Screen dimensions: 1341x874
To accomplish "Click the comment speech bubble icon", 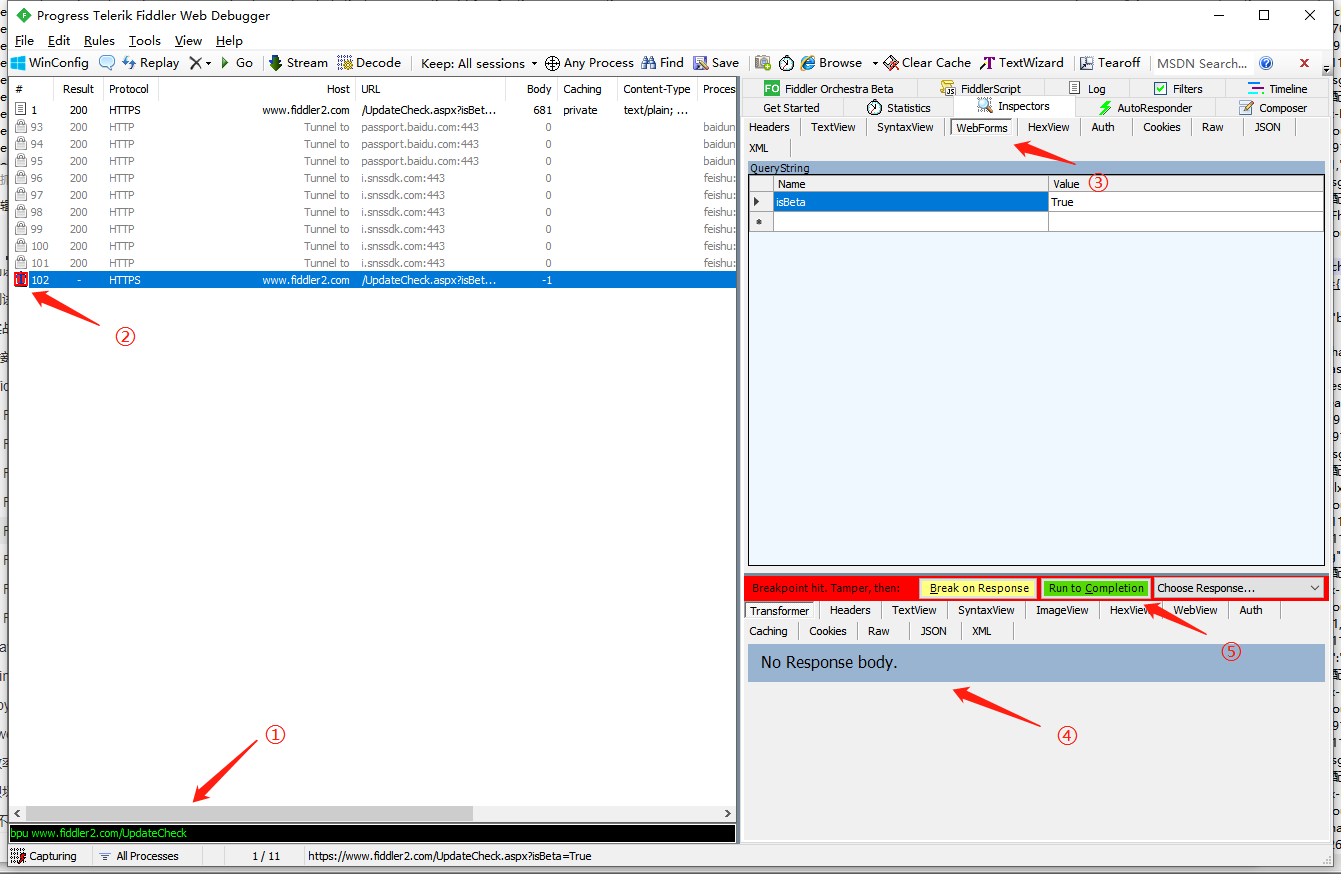I will (106, 62).
